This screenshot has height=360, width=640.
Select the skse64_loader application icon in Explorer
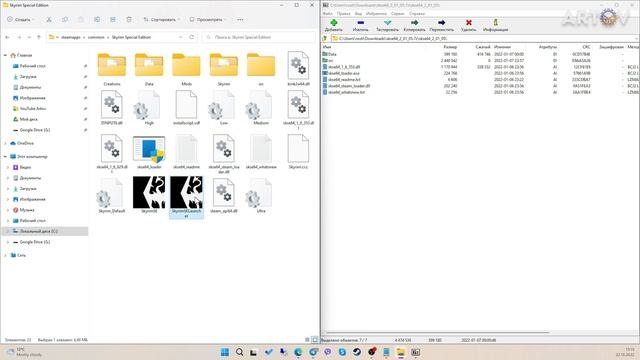(149, 152)
